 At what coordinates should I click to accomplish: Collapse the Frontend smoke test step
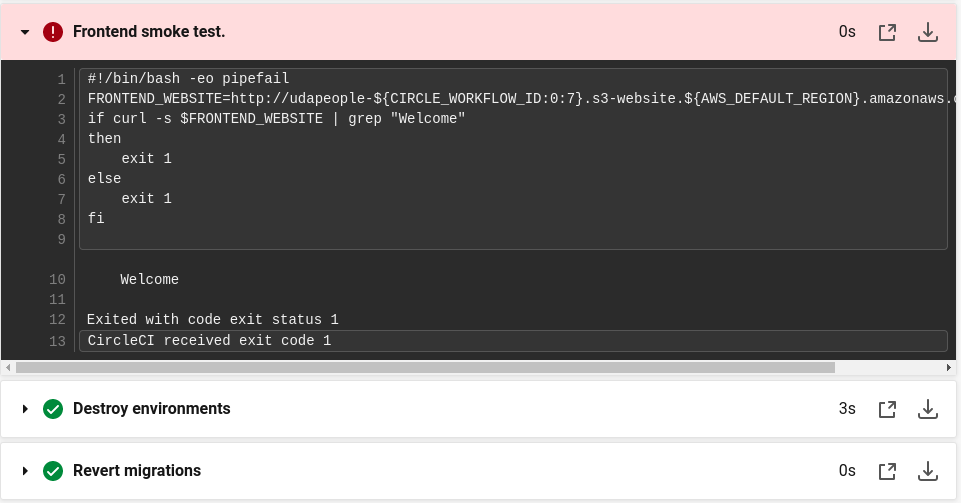[x=25, y=32]
